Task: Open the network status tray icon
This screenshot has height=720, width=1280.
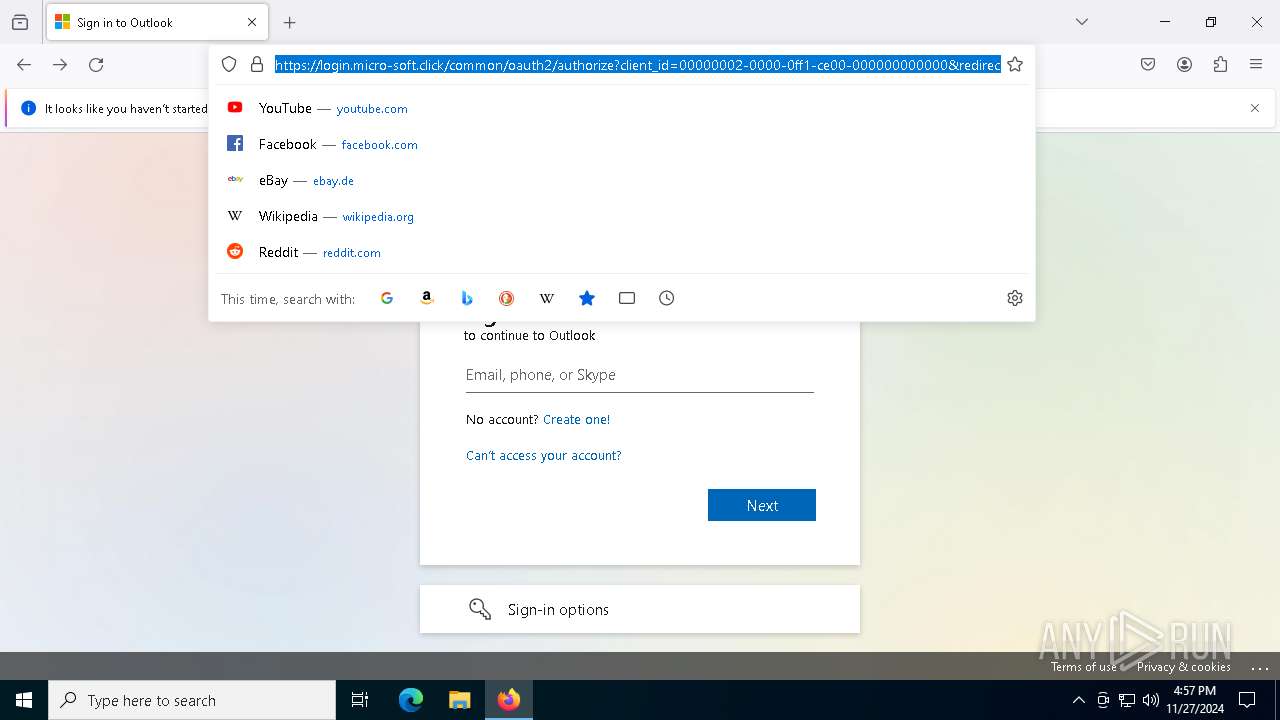Action: pos(1127,701)
